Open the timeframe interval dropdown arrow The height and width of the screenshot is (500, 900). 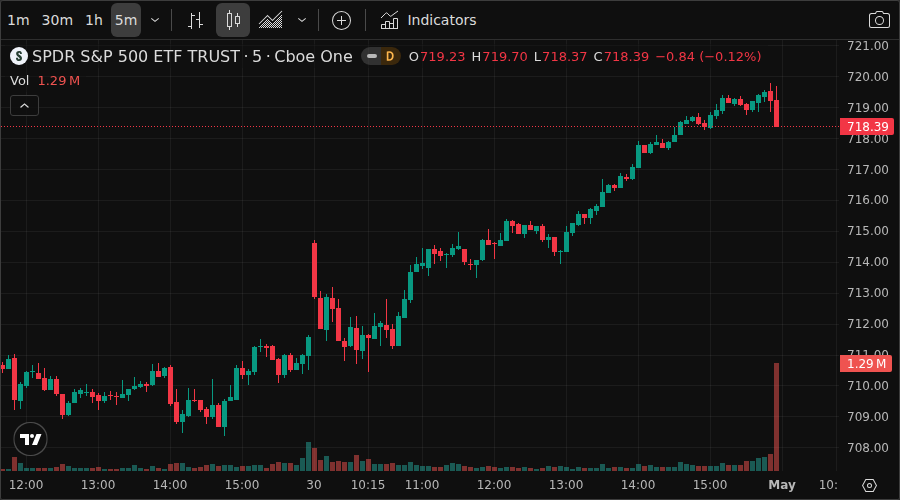tap(155, 20)
